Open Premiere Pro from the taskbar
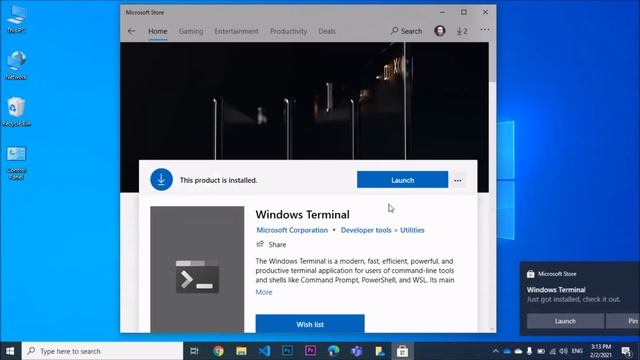This screenshot has height=360, width=640. [x=310, y=351]
